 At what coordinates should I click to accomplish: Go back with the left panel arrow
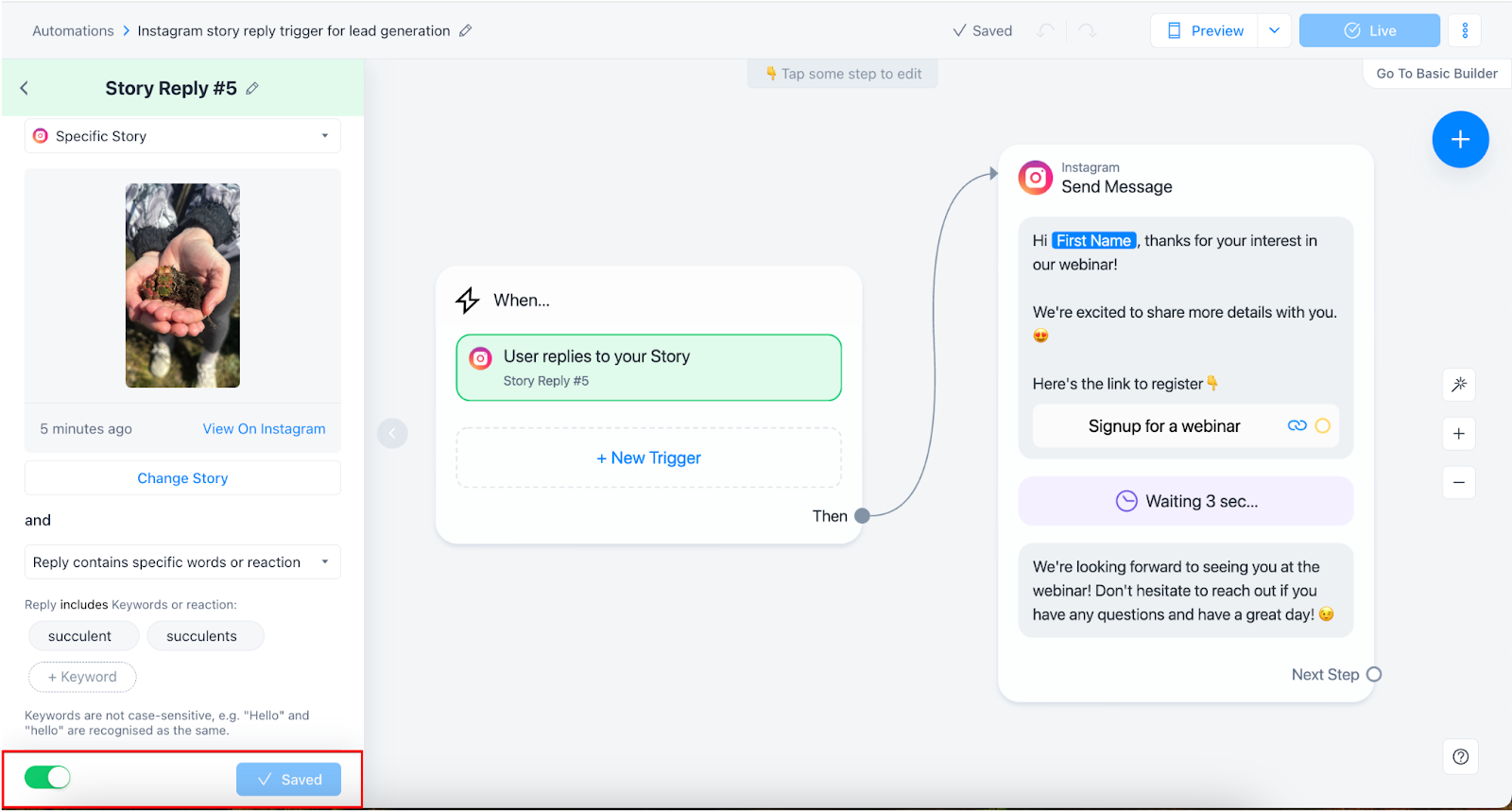pos(25,88)
